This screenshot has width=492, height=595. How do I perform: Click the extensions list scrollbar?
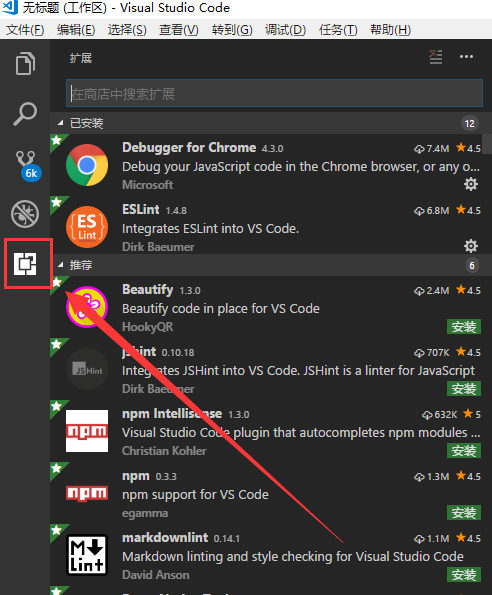click(x=487, y=144)
